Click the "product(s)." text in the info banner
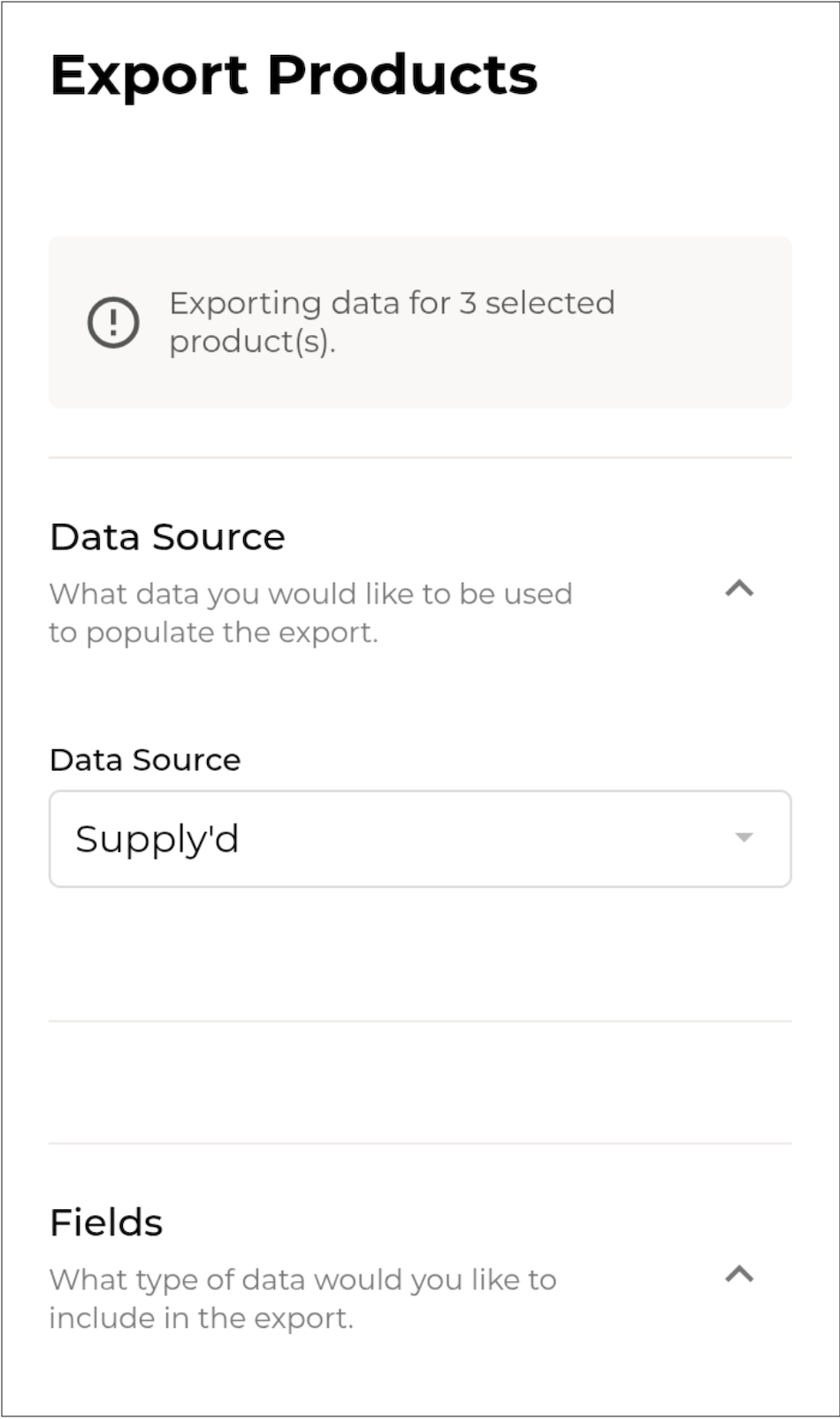Viewport: 840px width, 1419px height. (252, 341)
